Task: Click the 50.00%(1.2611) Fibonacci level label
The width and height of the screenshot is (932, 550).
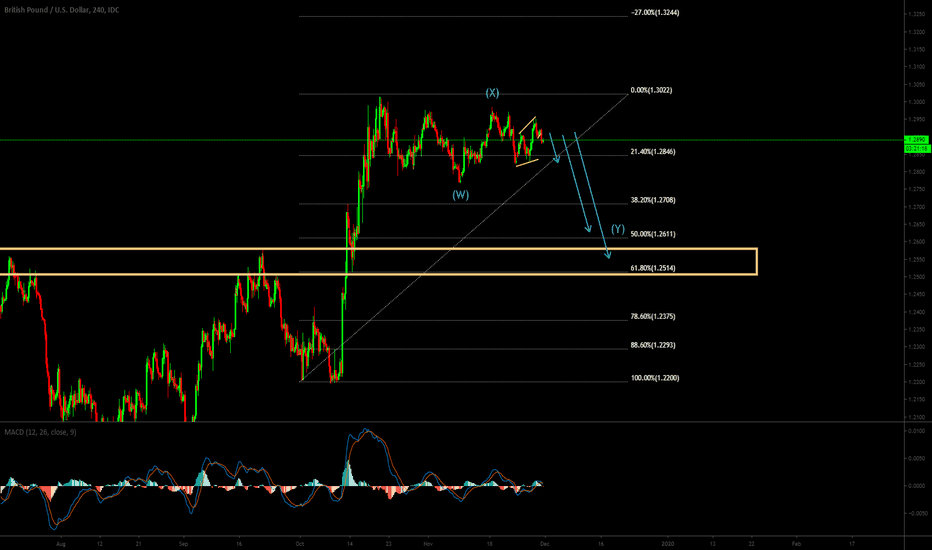Action: coord(657,233)
